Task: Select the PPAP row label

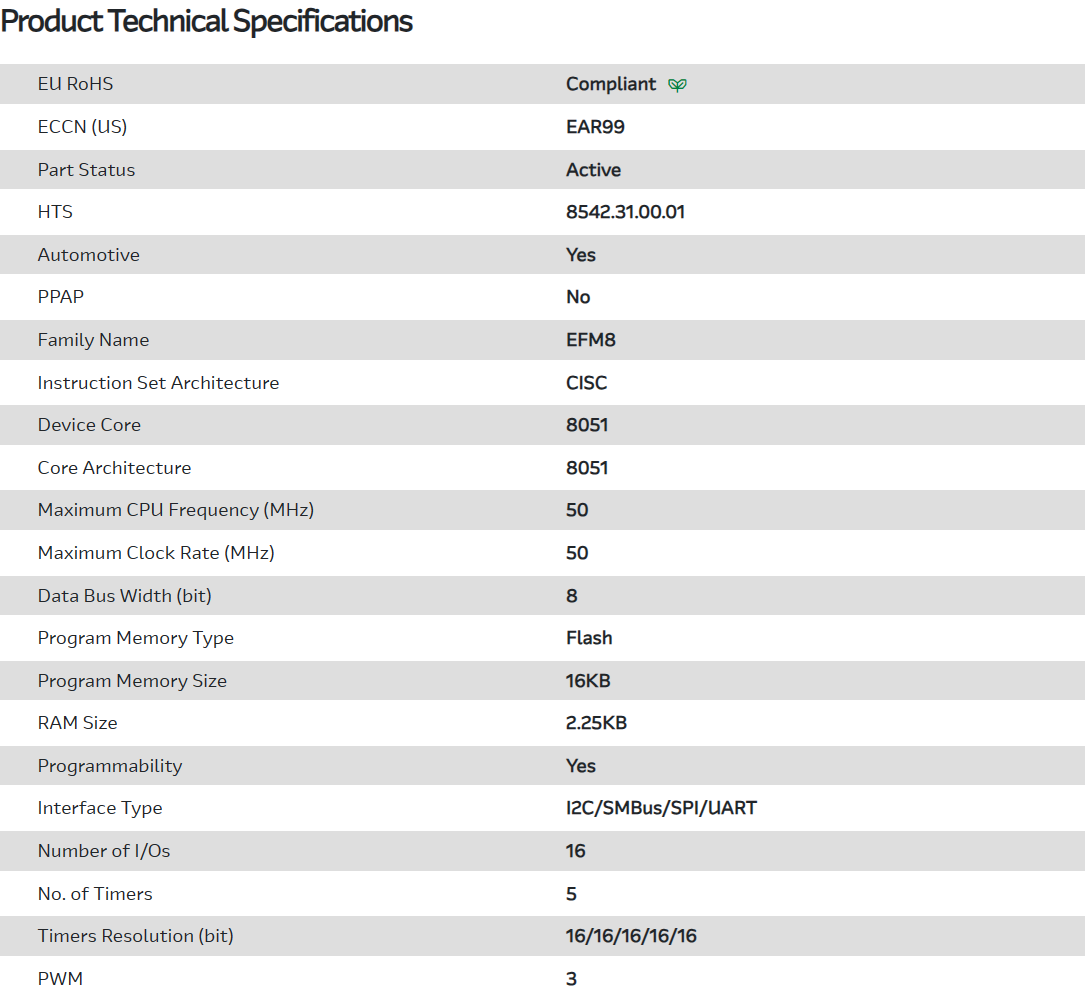Action: (60, 297)
